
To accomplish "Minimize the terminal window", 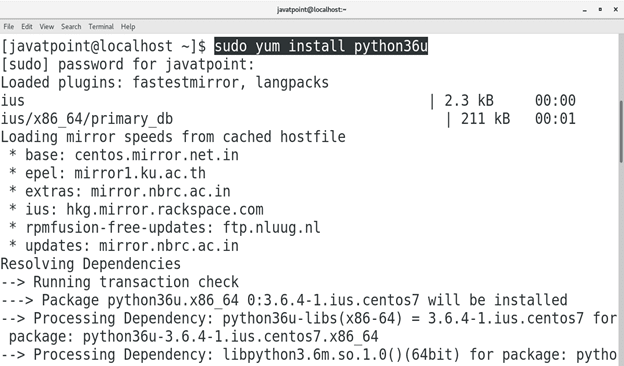I will pyautogui.click(x=585, y=10).
